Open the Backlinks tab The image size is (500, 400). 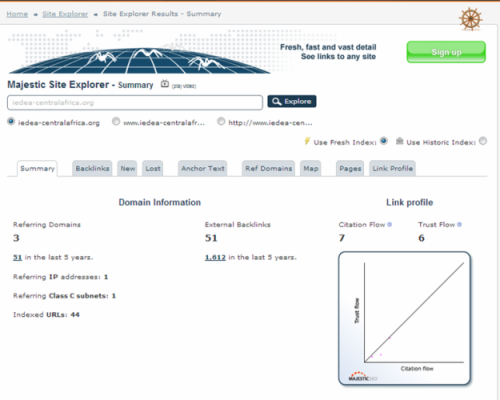[92, 168]
